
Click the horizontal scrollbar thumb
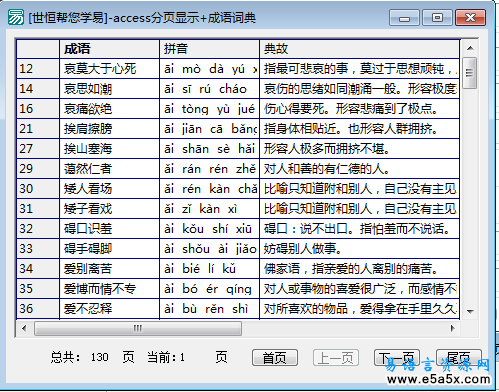138,329
